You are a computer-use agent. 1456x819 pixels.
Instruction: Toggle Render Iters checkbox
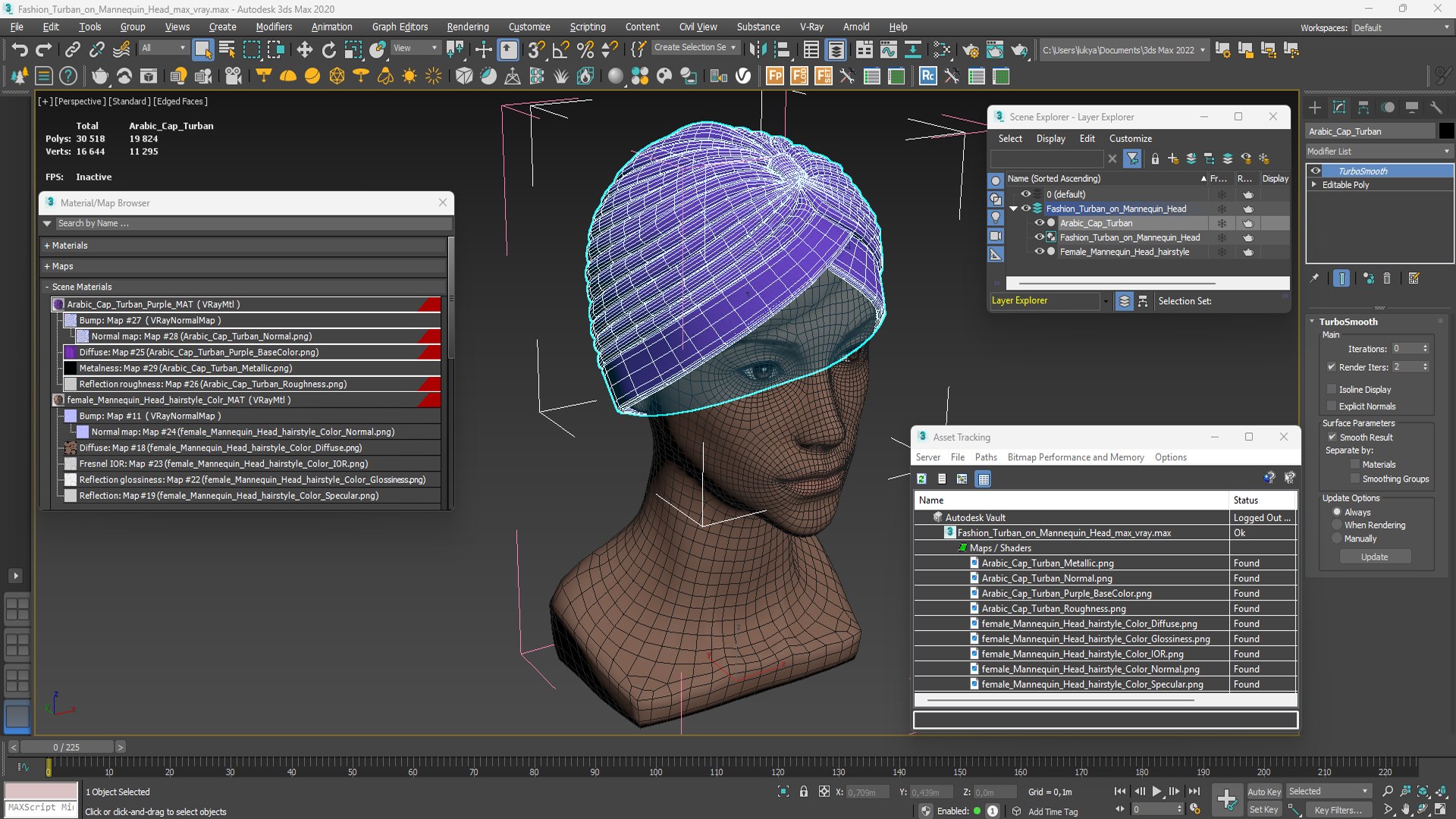[1332, 367]
